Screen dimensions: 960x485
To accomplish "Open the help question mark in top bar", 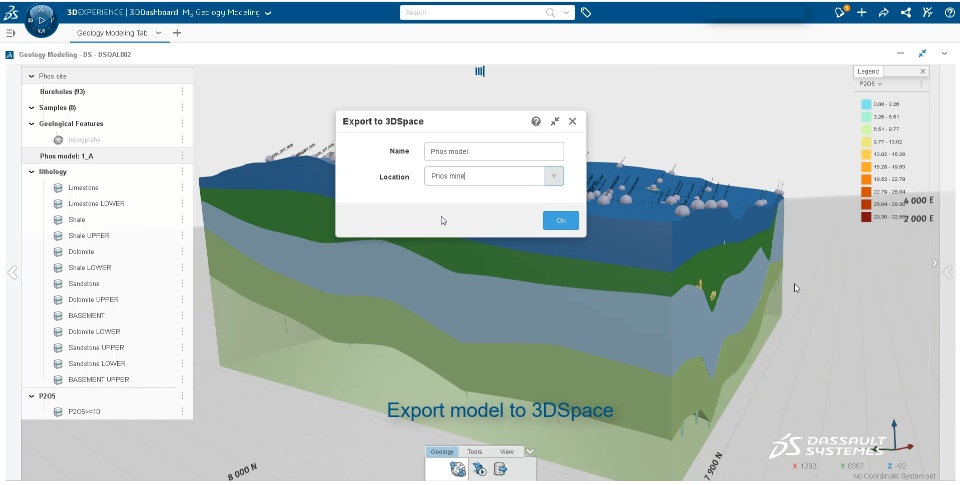I will 949,12.
